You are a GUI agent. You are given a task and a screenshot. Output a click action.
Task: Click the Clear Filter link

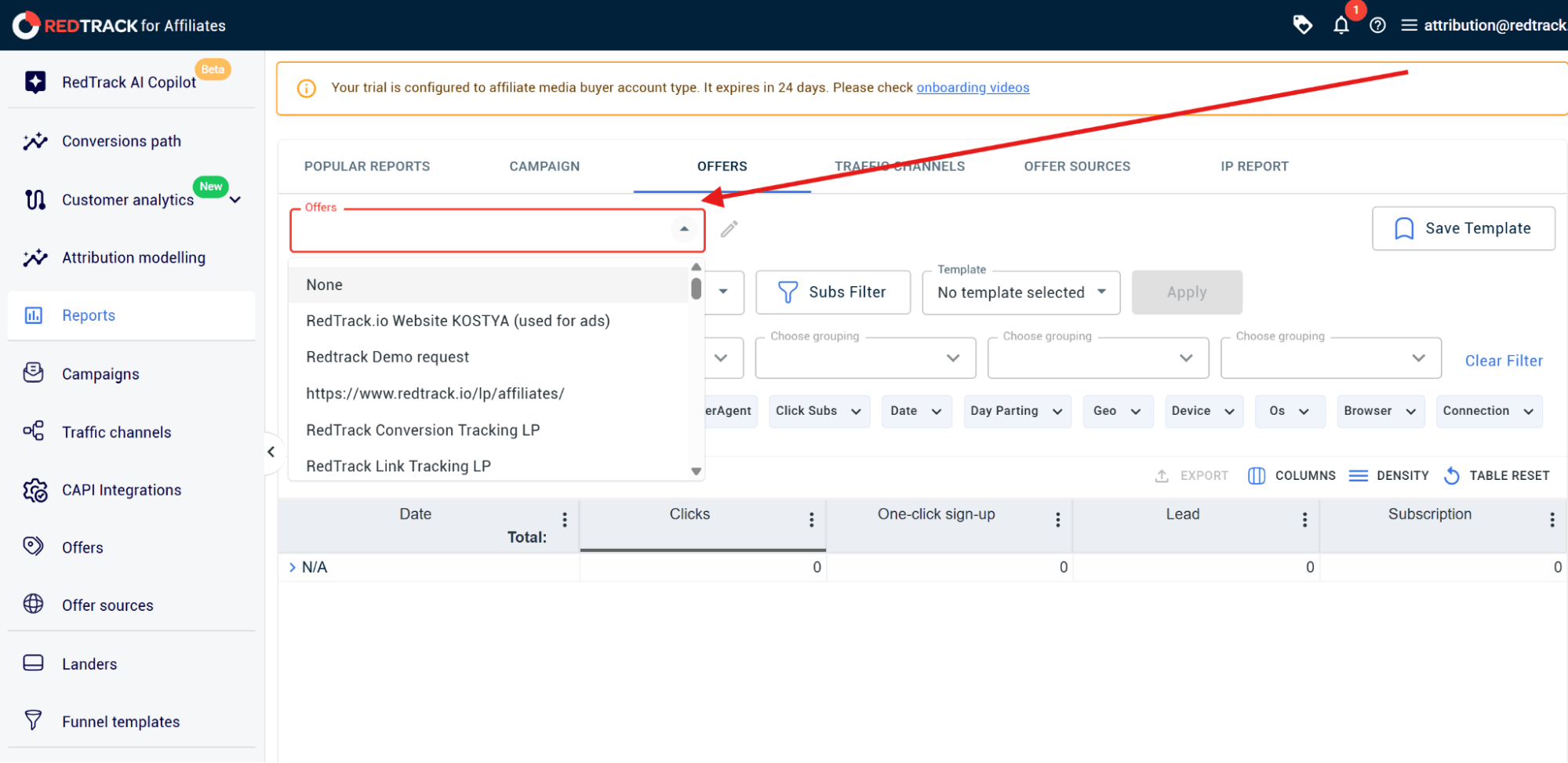[1504, 361]
